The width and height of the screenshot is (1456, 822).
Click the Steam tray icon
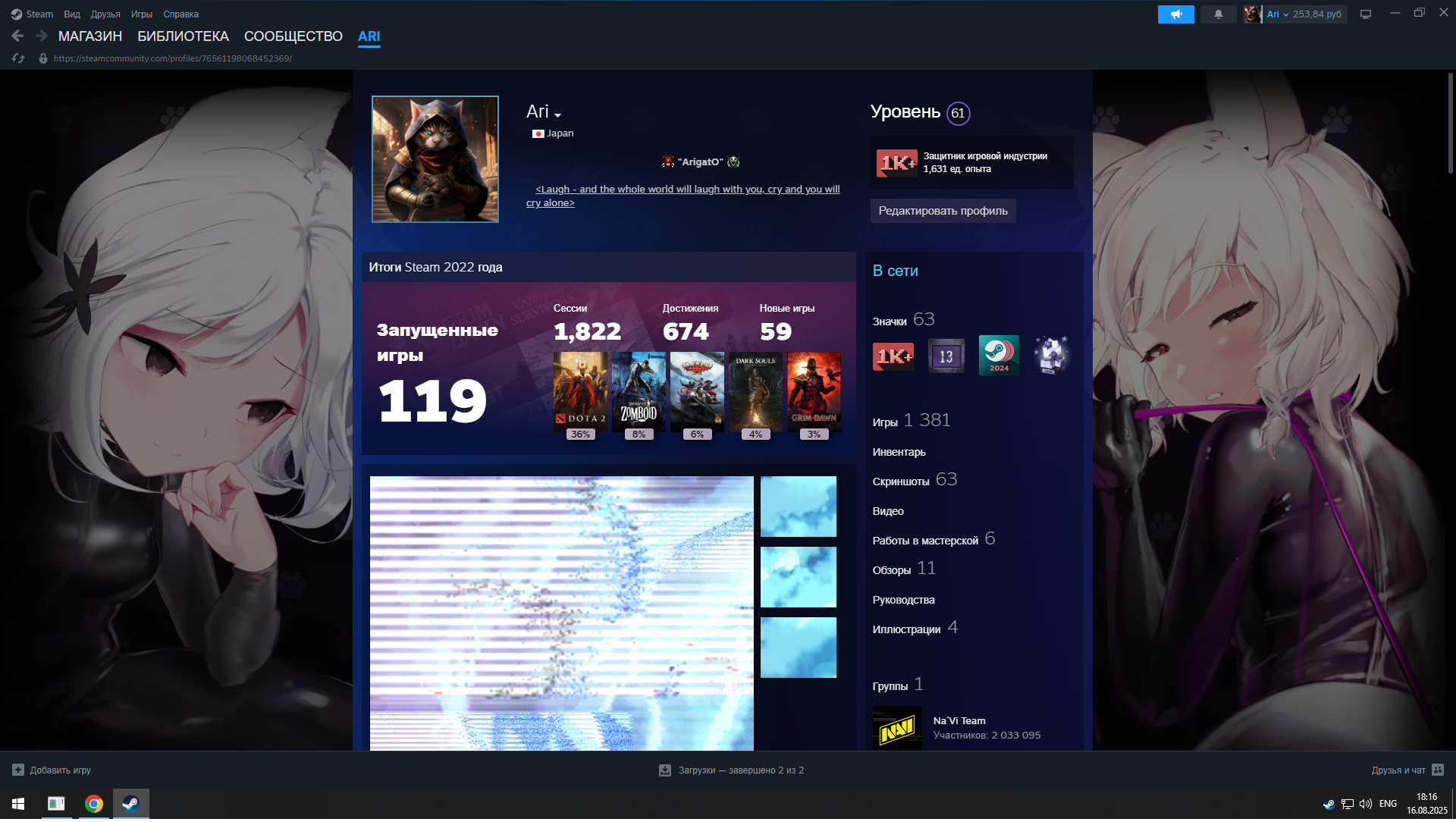(1329, 804)
